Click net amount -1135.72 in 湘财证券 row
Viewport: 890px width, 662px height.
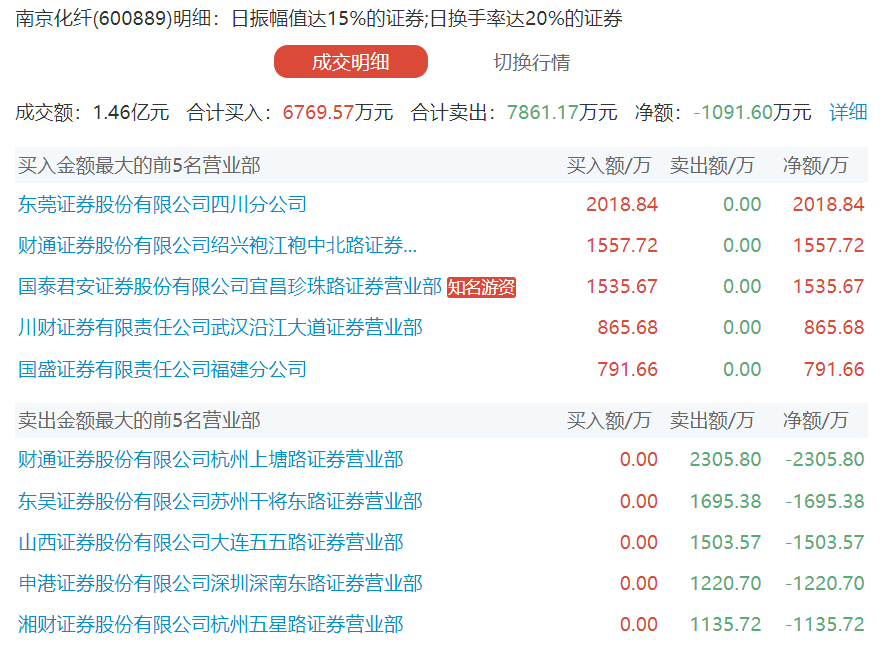(825, 625)
